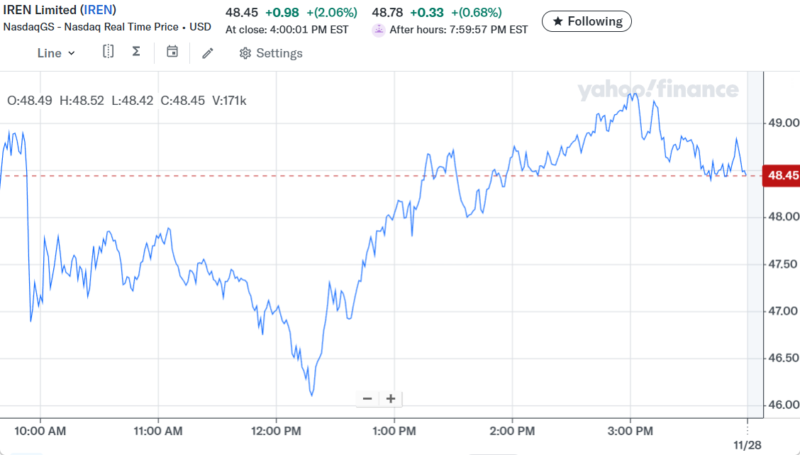This screenshot has width=800, height=455.
Task: Click the 49.00 price axis label
Action: [x=780, y=123]
